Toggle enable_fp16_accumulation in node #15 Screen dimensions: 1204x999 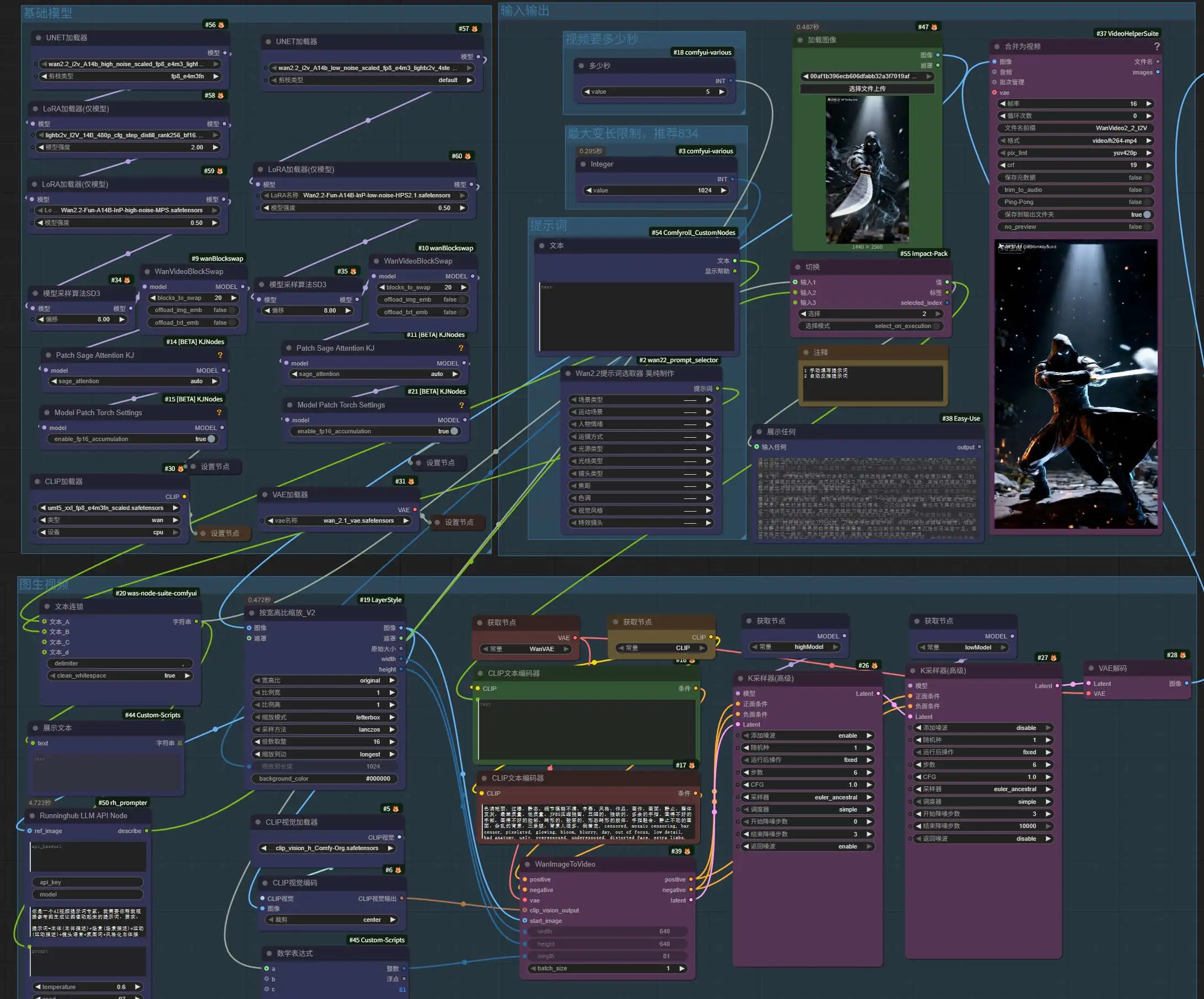(x=211, y=439)
